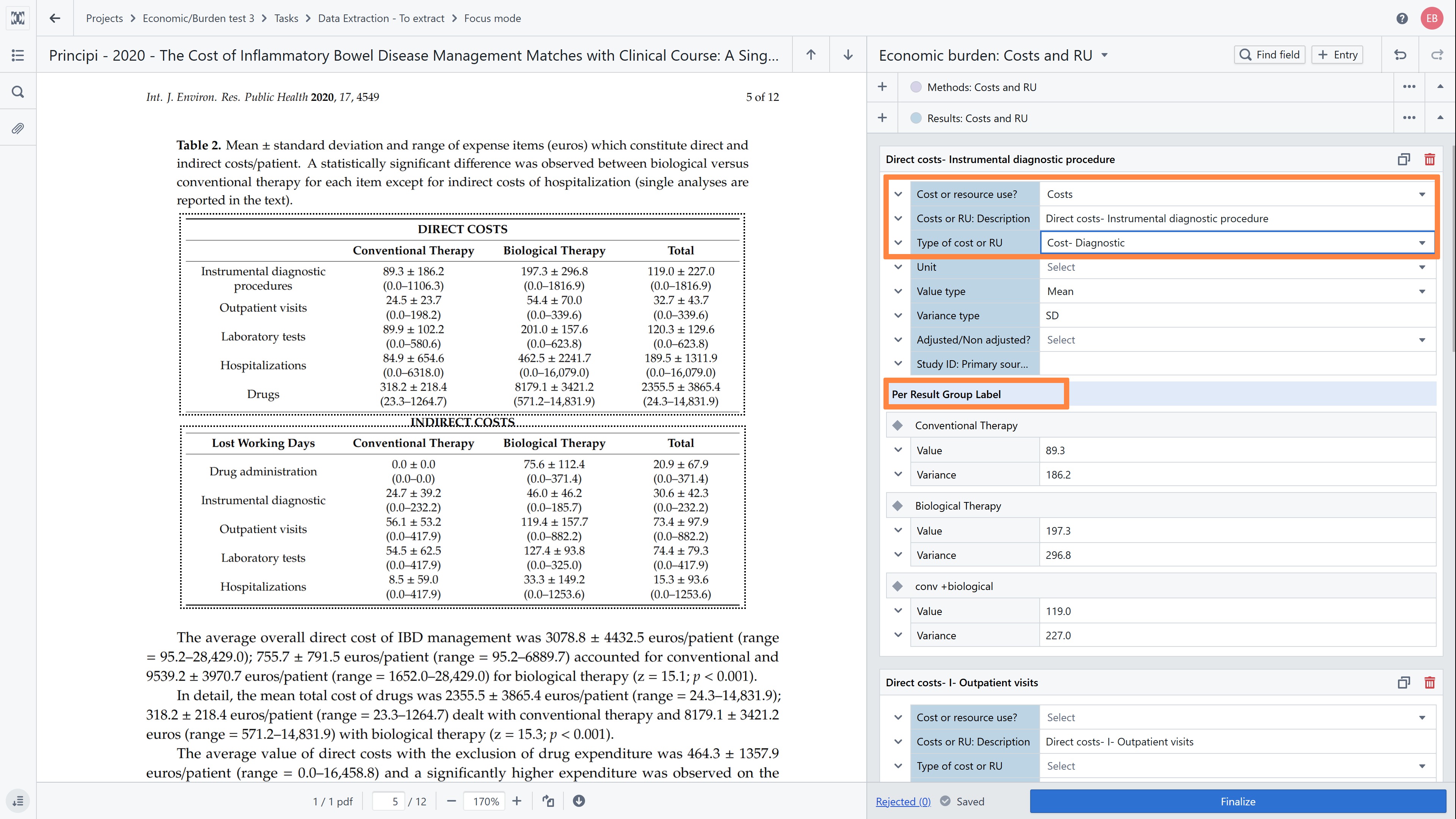The height and width of the screenshot is (819, 1456).
Task: Download the PDF
Action: [579, 801]
